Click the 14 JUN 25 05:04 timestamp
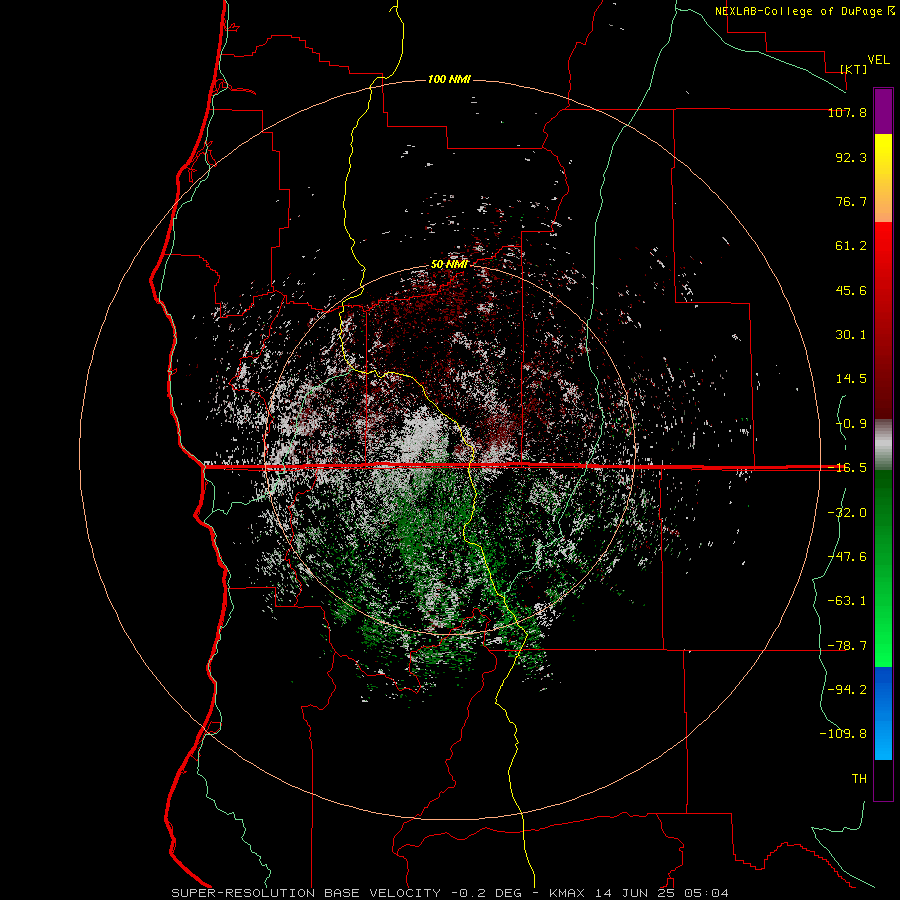The image size is (900, 900). point(662,893)
